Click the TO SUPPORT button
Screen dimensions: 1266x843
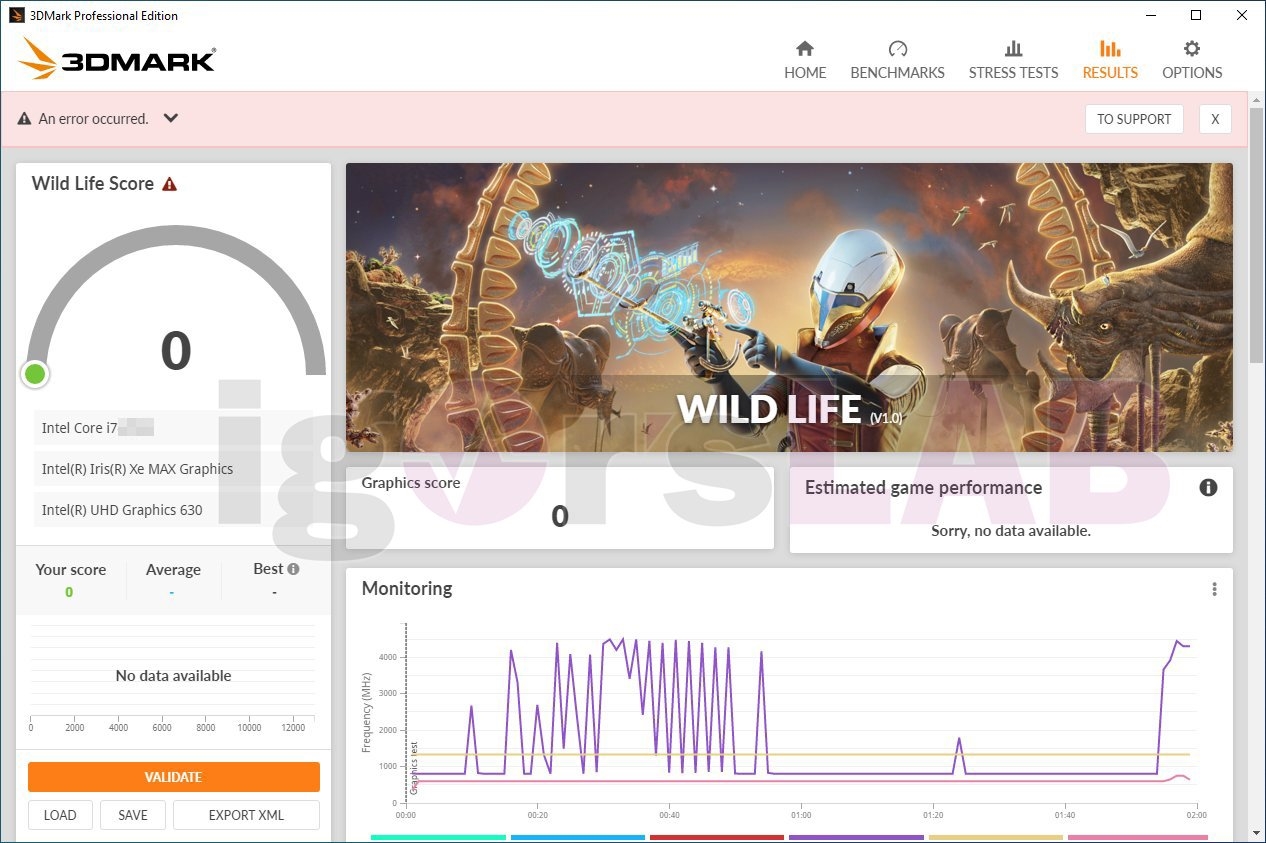click(x=1134, y=119)
